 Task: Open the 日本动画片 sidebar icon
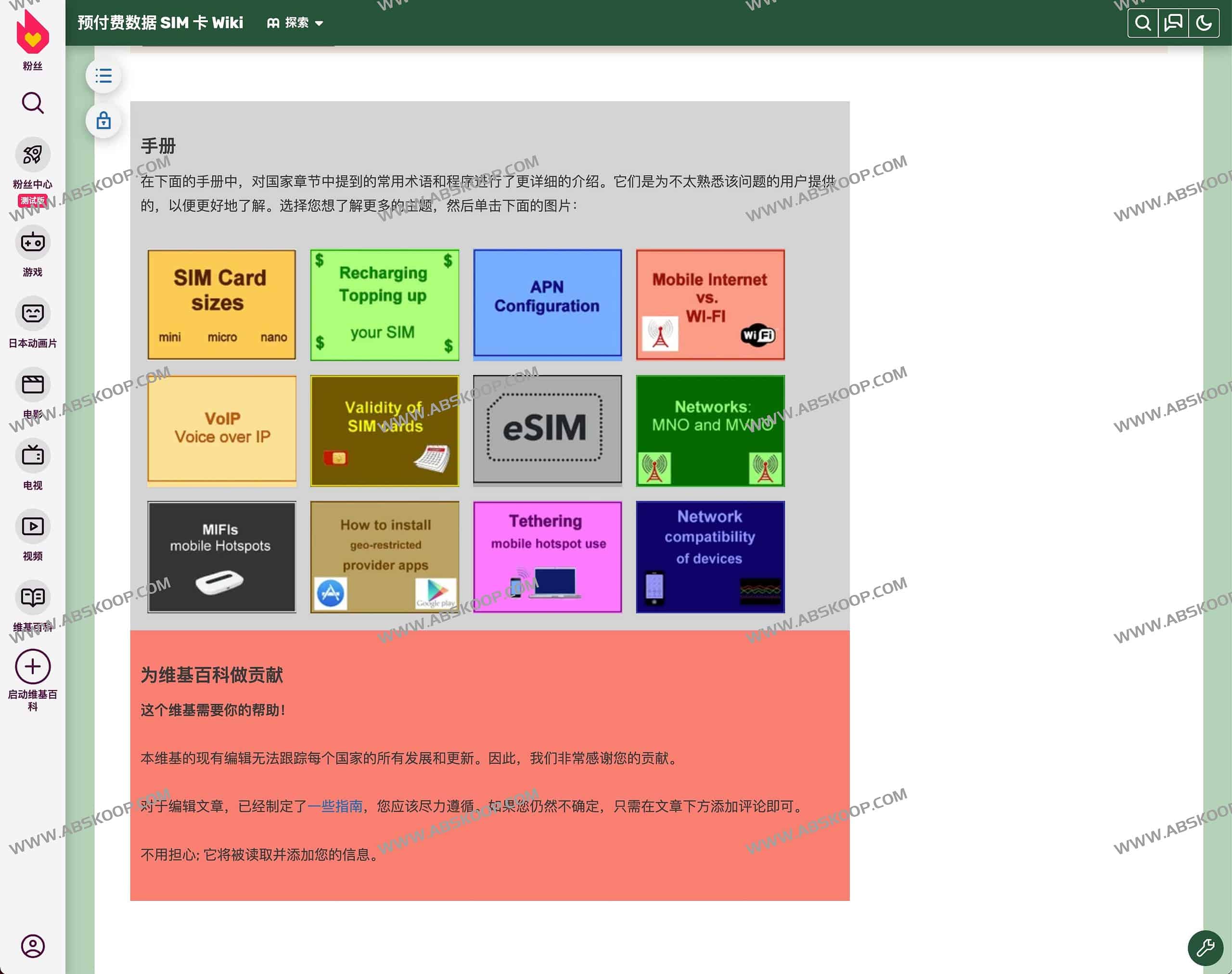[33, 313]
